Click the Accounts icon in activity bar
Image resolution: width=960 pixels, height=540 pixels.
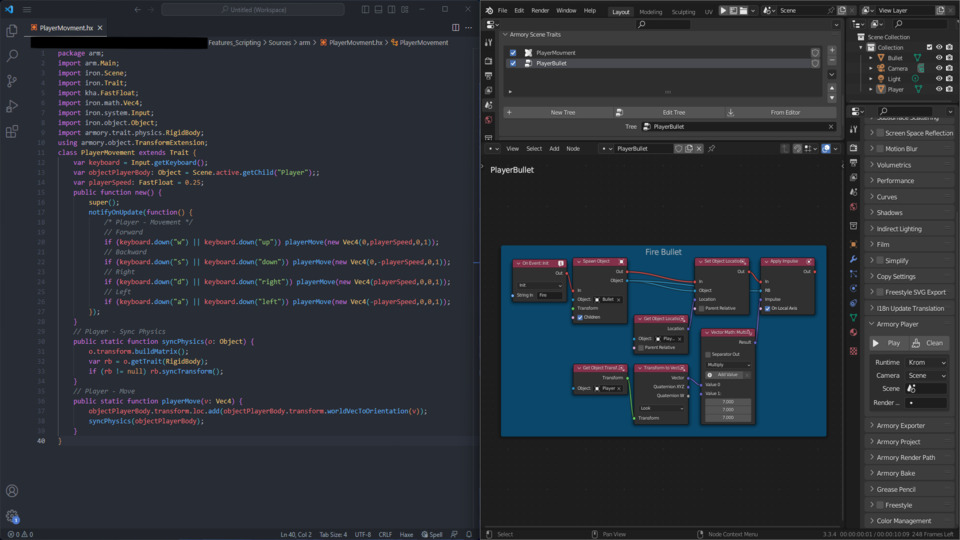pos(12,491)
